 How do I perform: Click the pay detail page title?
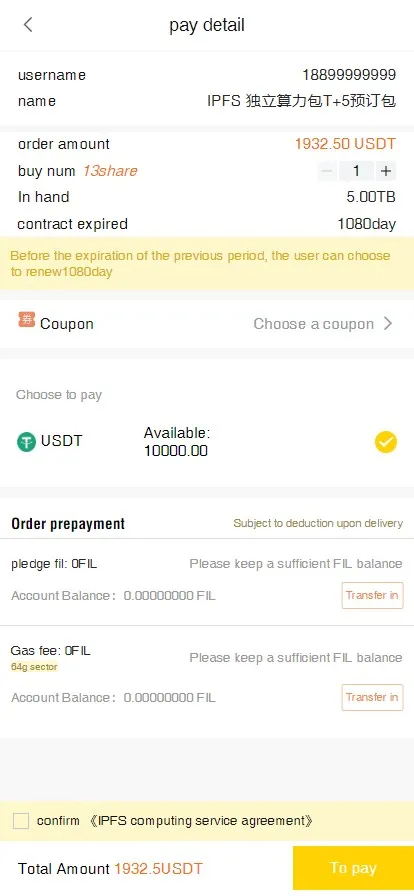point(207,25)
